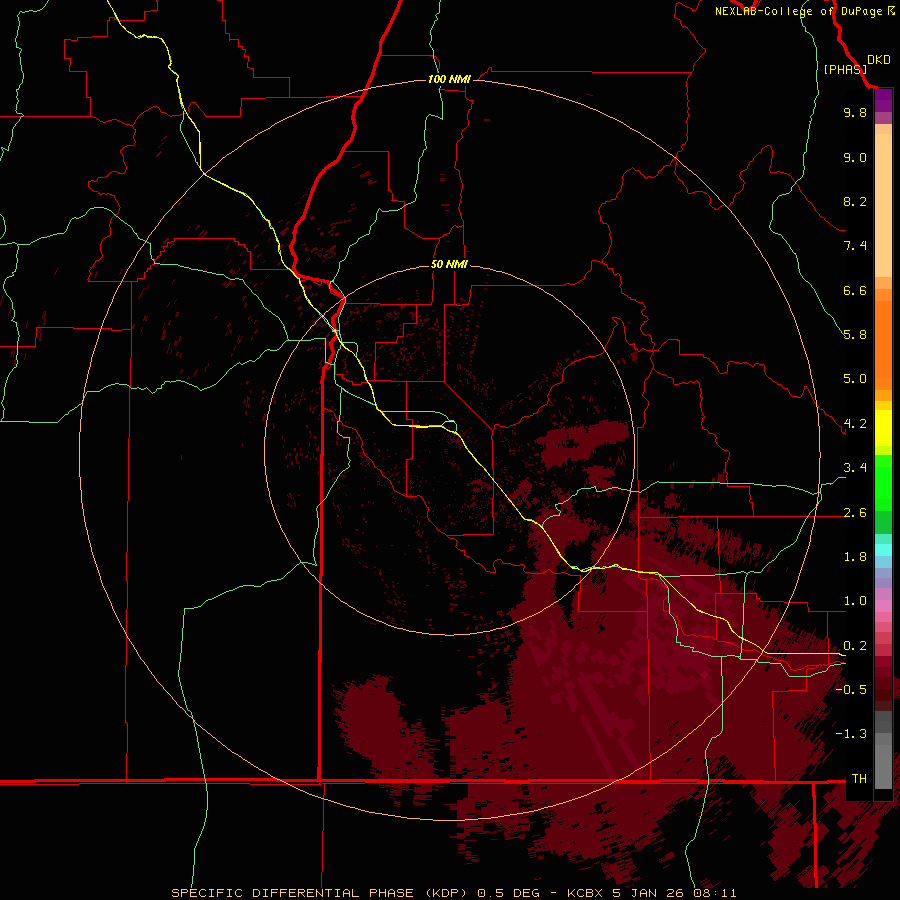The height and width of the screenshot is (900, 900).
Task: Click the 7.4 value on the scale
Action: pos(855,246)
